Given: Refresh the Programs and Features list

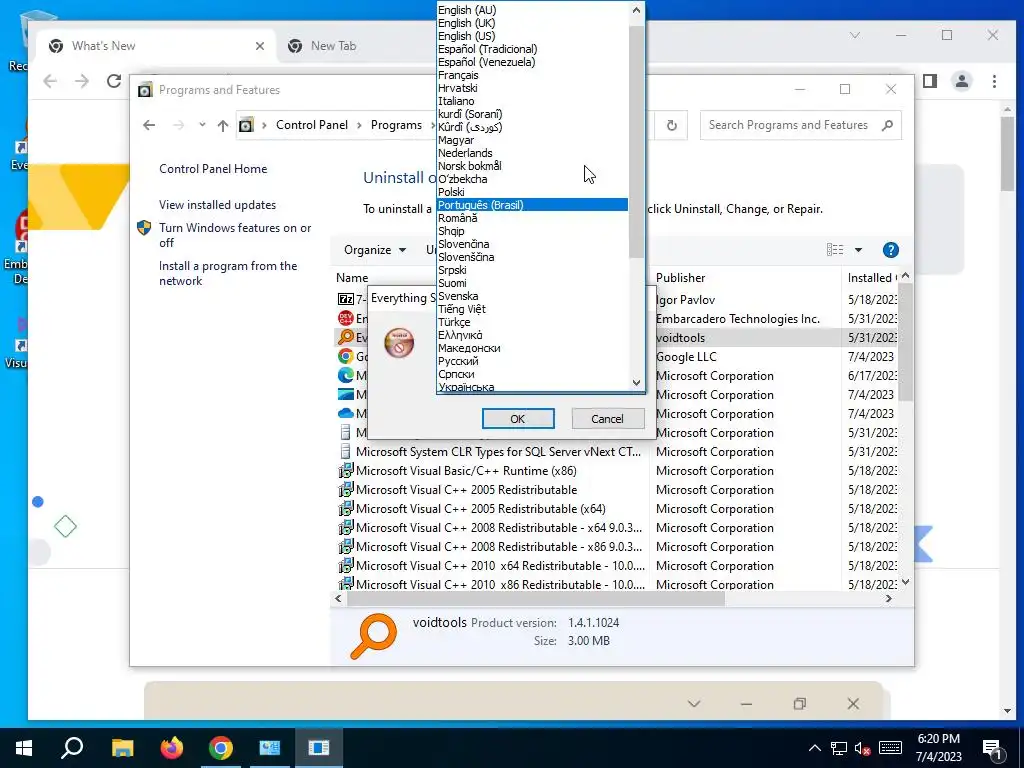Looking at the screenshot, I should click(671, 125).
